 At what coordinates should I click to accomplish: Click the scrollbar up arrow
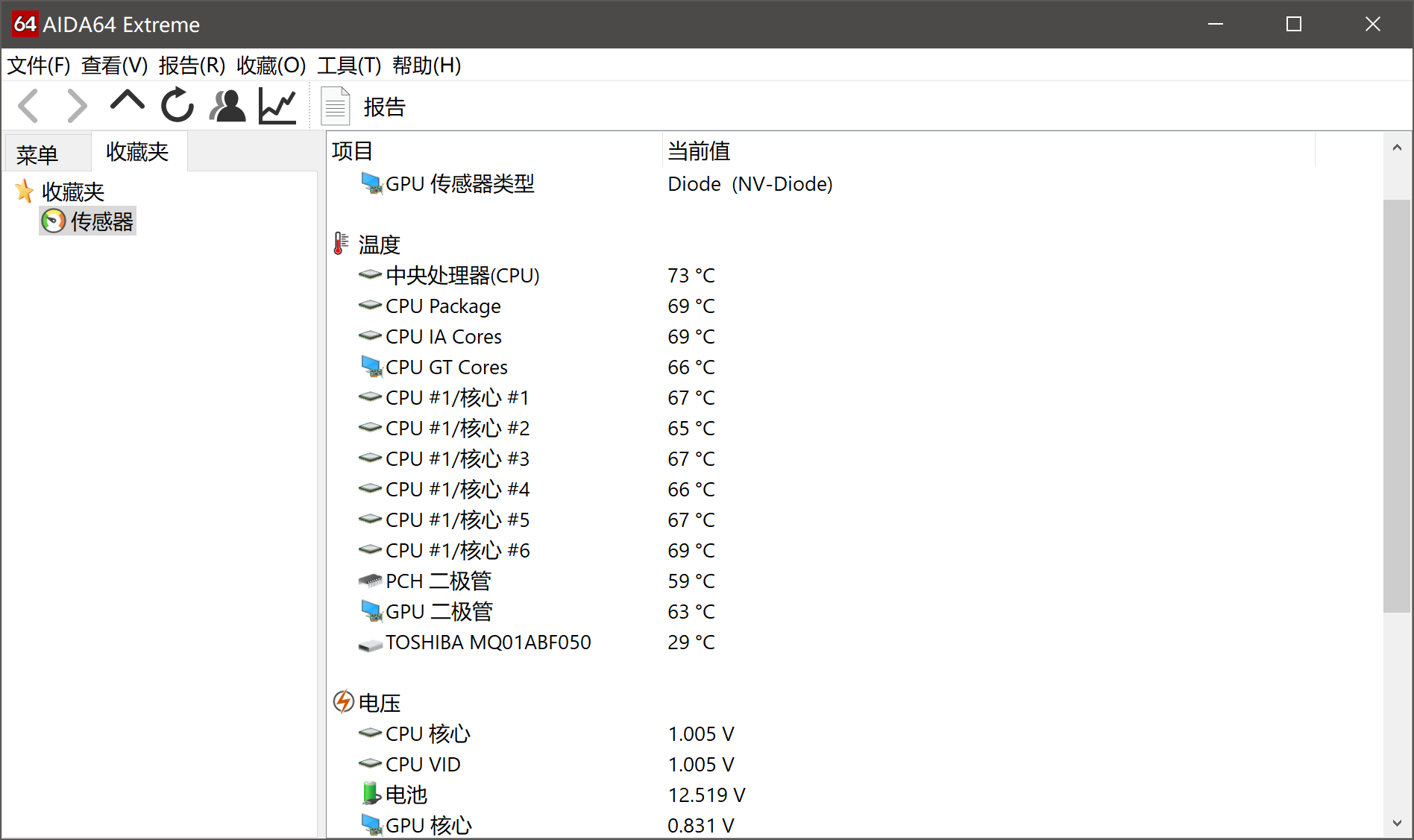coord(1397,148)
